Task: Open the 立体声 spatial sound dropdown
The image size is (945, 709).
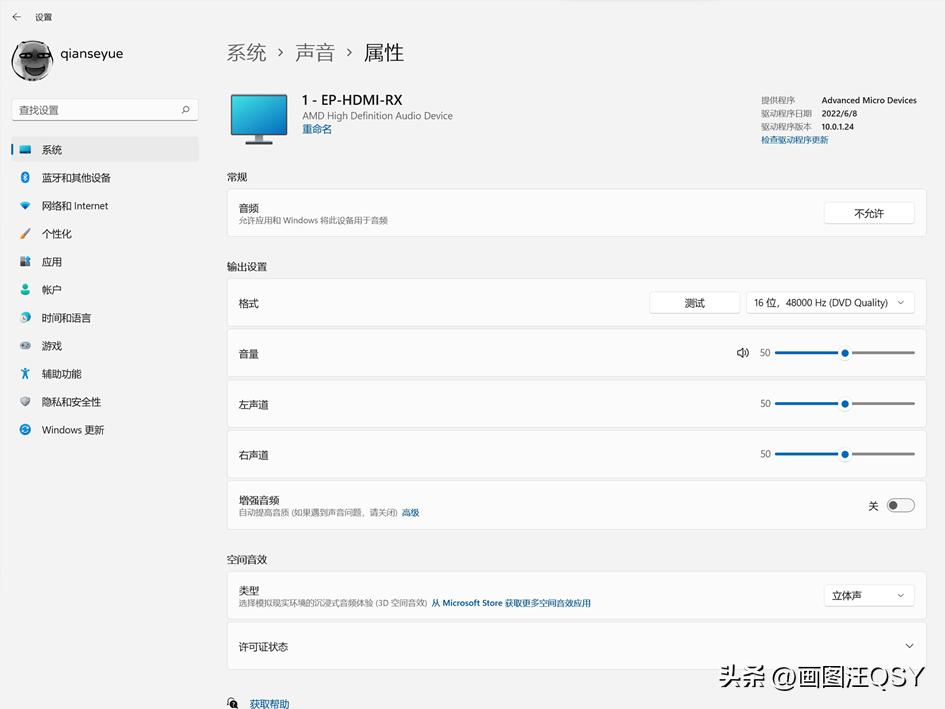Action: [868, 596]
